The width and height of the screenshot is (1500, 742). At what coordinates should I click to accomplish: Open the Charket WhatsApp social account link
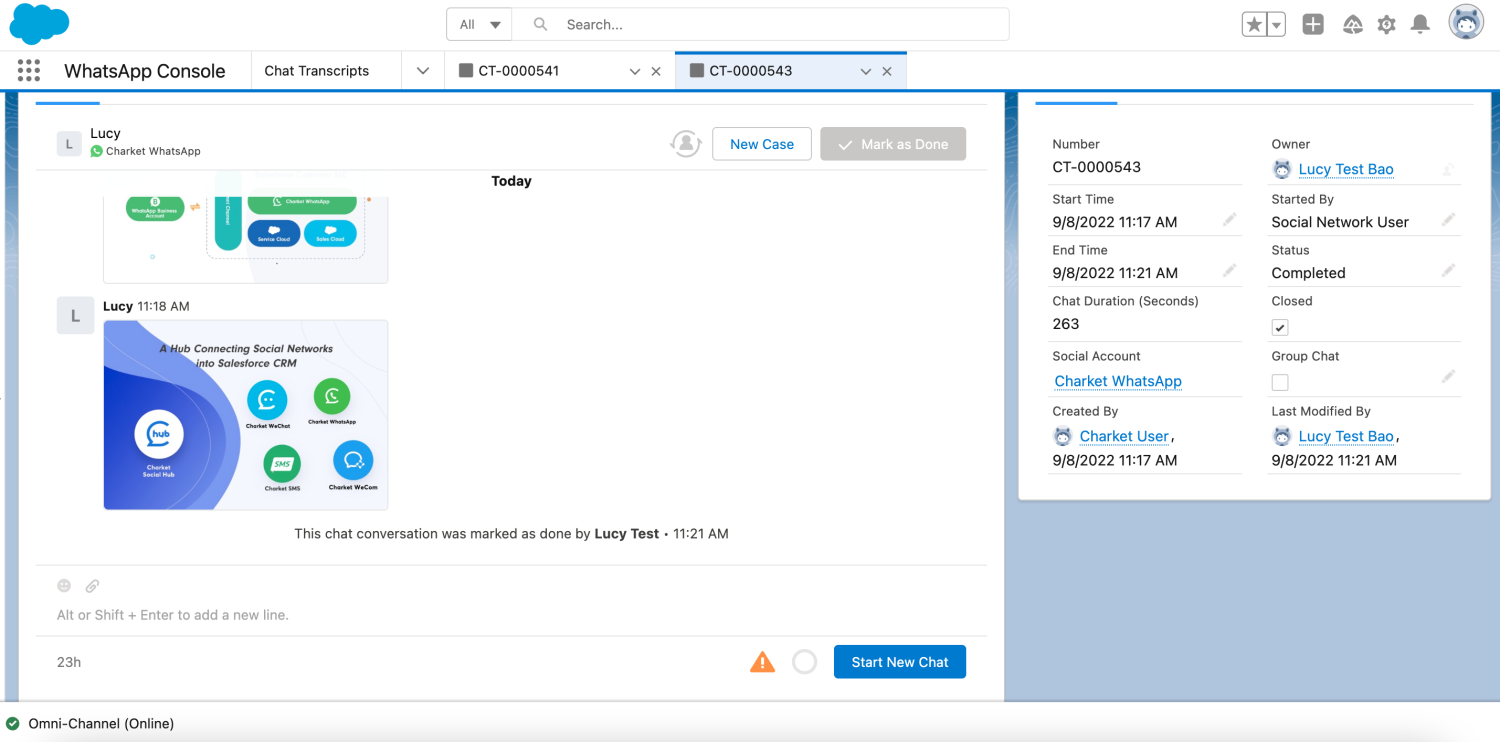1118,381
